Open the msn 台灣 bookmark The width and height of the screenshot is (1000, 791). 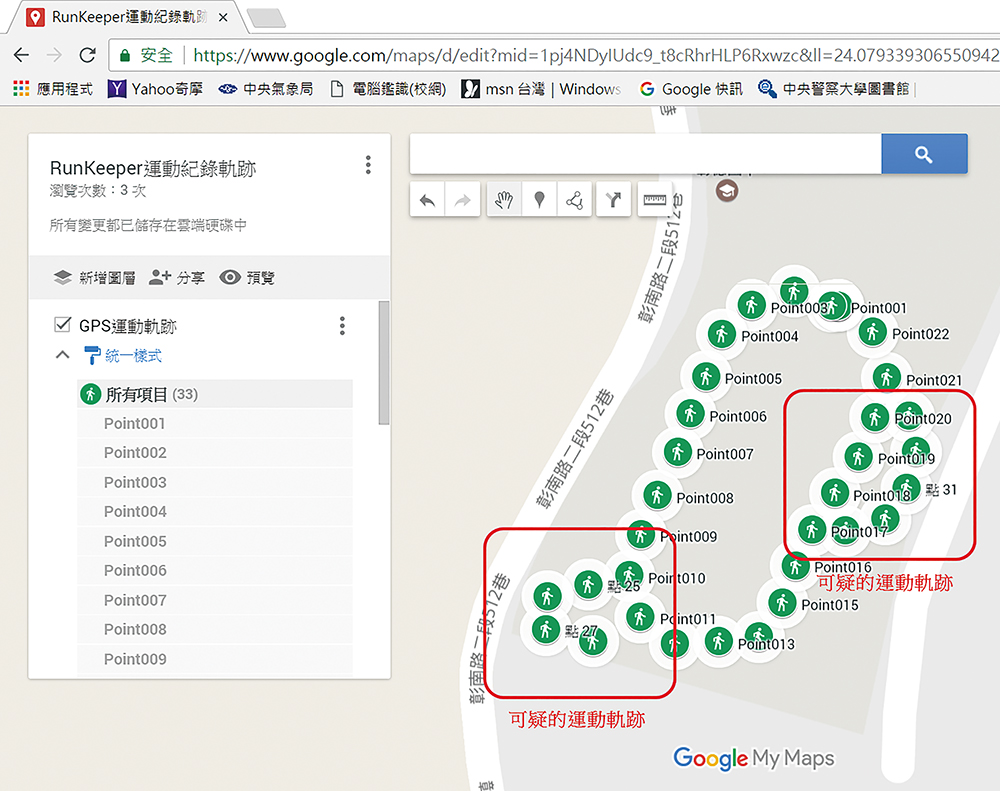pos(541,89)
